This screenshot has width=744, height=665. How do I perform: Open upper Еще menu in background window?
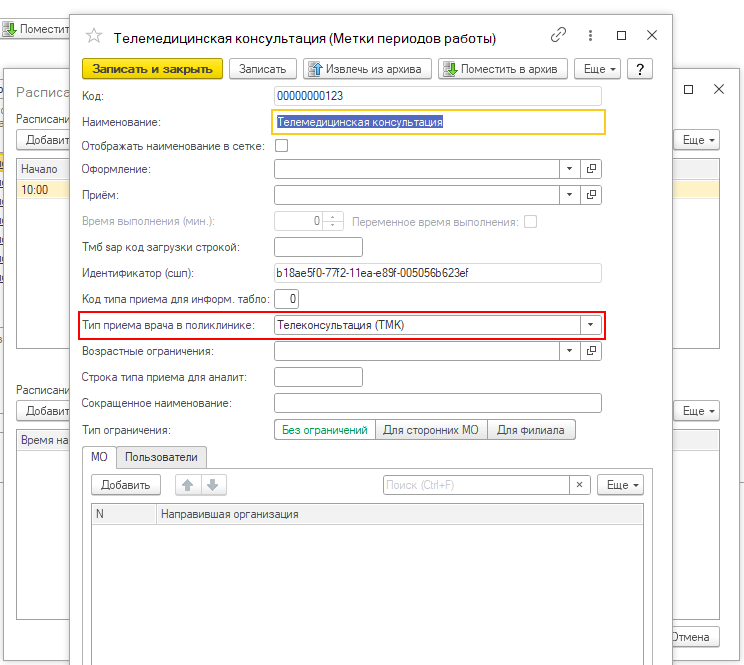[x=697, y=140]
